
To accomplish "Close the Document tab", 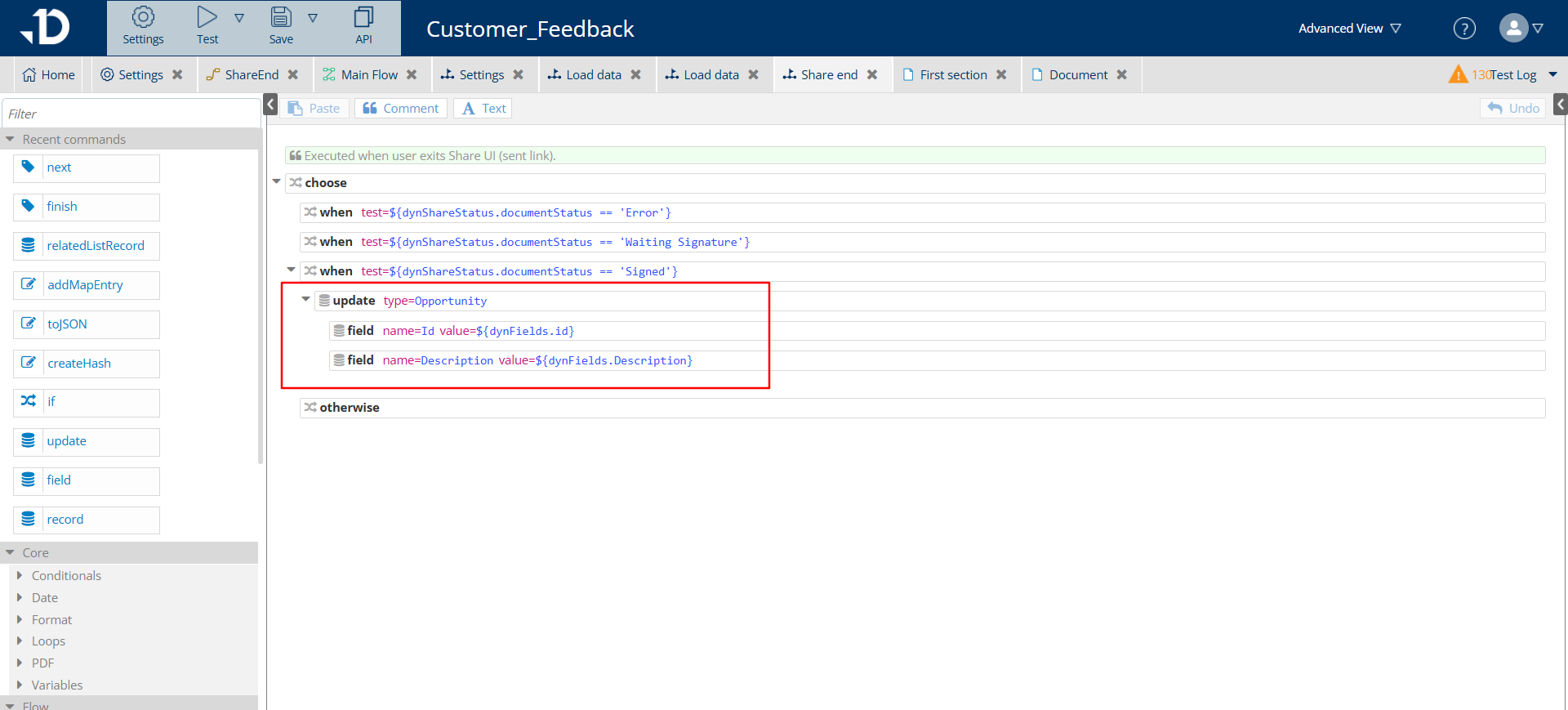I will (x=1122, y=74).
